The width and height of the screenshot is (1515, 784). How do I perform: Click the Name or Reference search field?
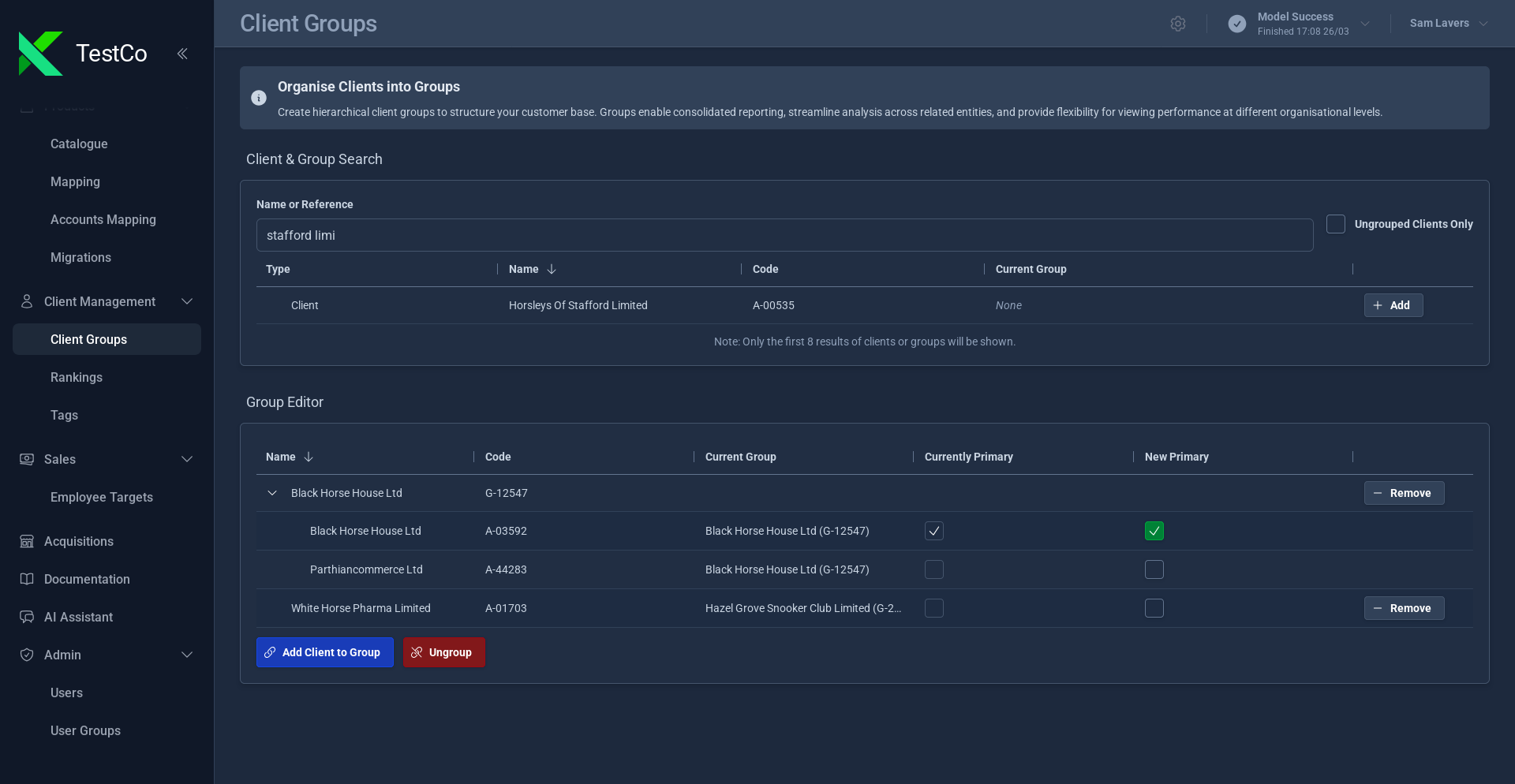[x=784, y=235]
